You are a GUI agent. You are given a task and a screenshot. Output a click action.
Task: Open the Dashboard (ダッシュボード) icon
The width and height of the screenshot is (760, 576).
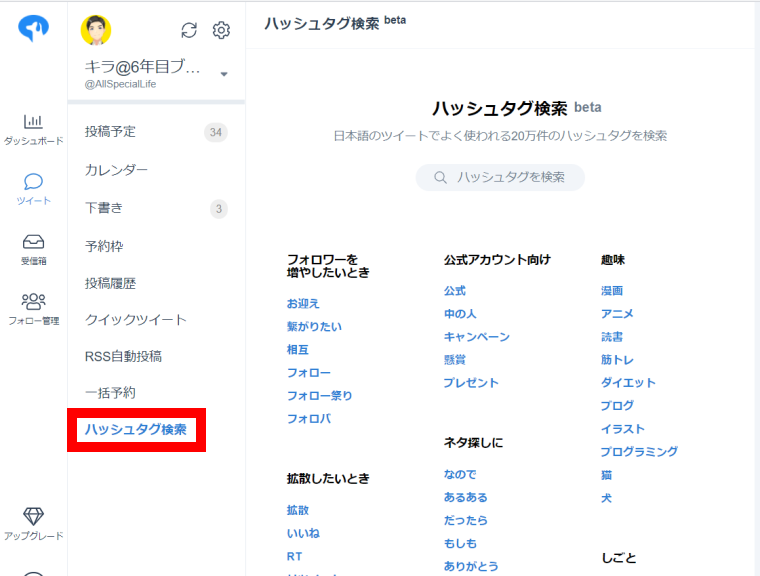(33, 122)
